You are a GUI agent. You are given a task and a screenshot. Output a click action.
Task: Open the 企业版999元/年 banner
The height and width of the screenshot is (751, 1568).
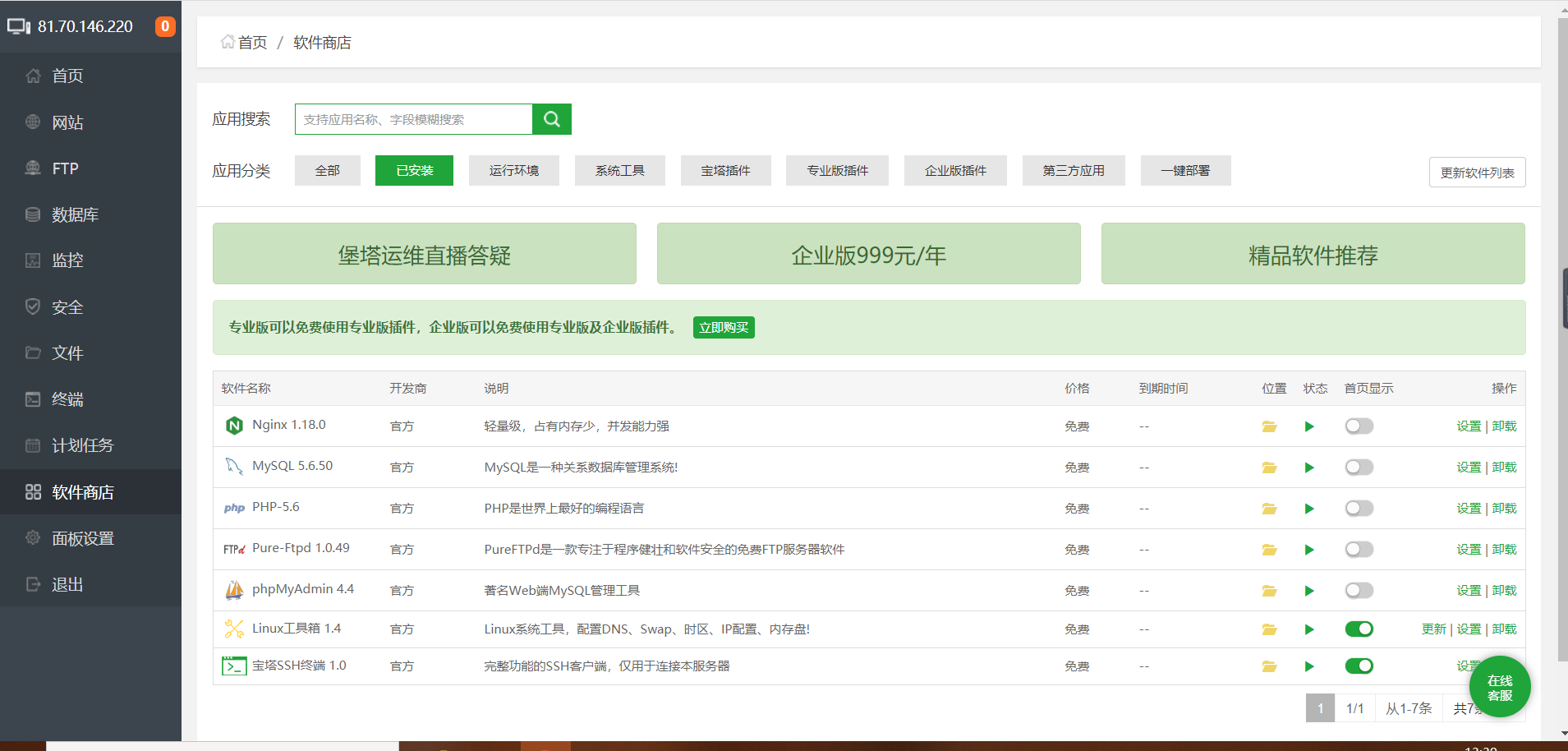click(869, 254)
